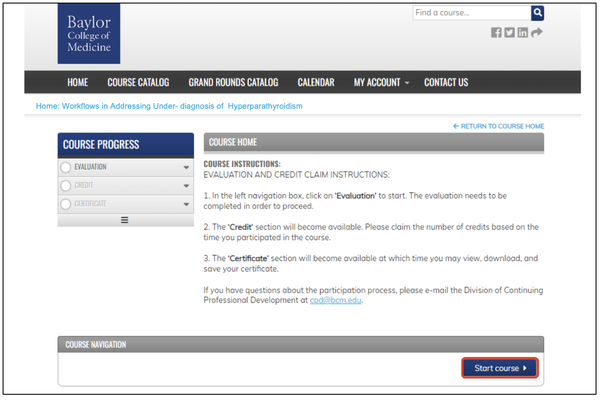Select the Credit status circle
600x400 pixels.
66,186
